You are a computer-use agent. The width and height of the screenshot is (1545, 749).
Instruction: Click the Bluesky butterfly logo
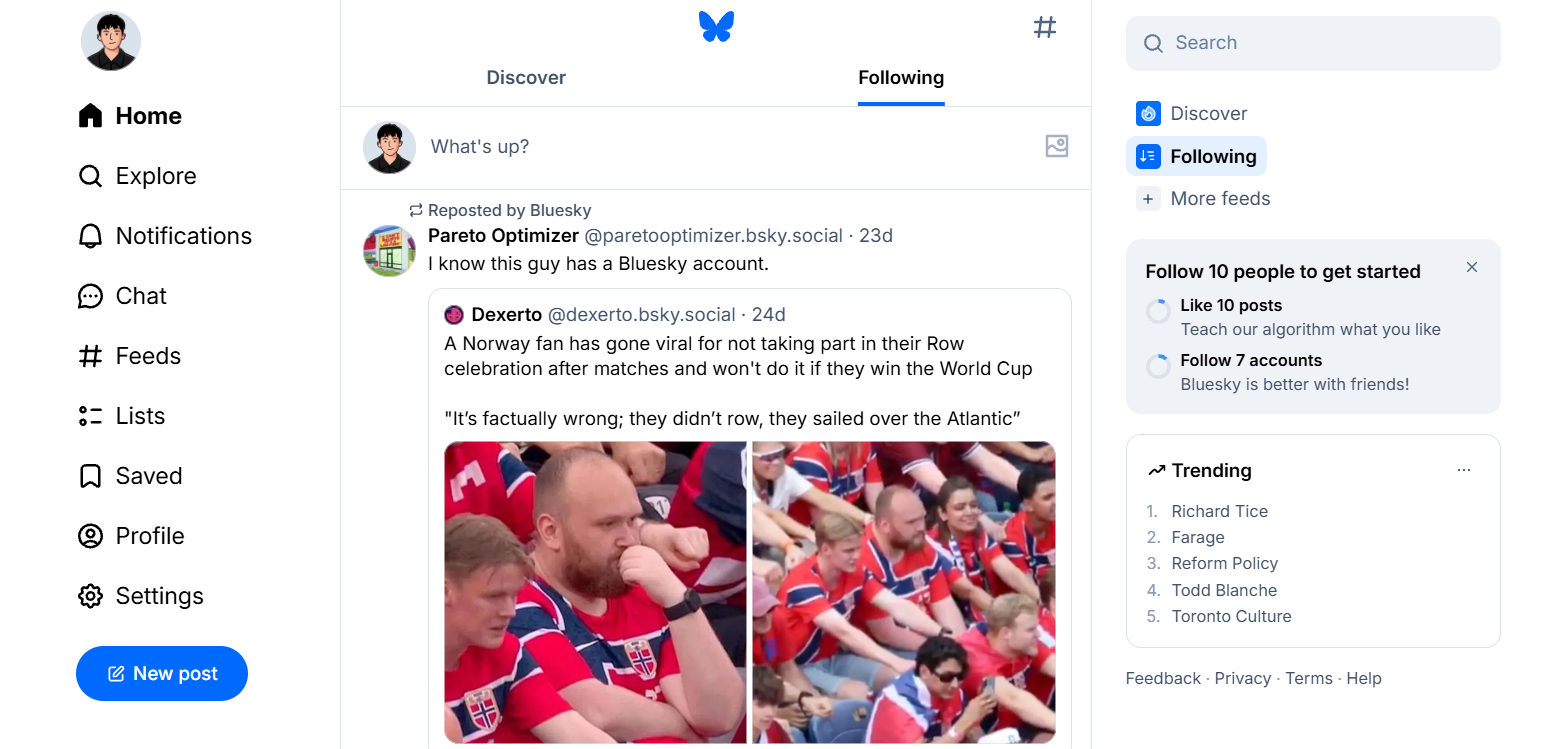[x=716, y=27]
